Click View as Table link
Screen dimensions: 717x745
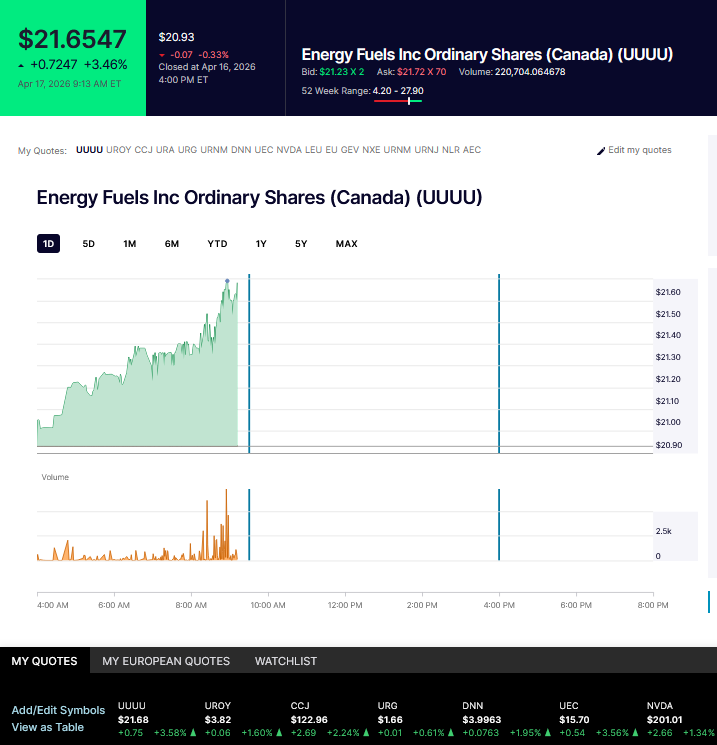48,727
